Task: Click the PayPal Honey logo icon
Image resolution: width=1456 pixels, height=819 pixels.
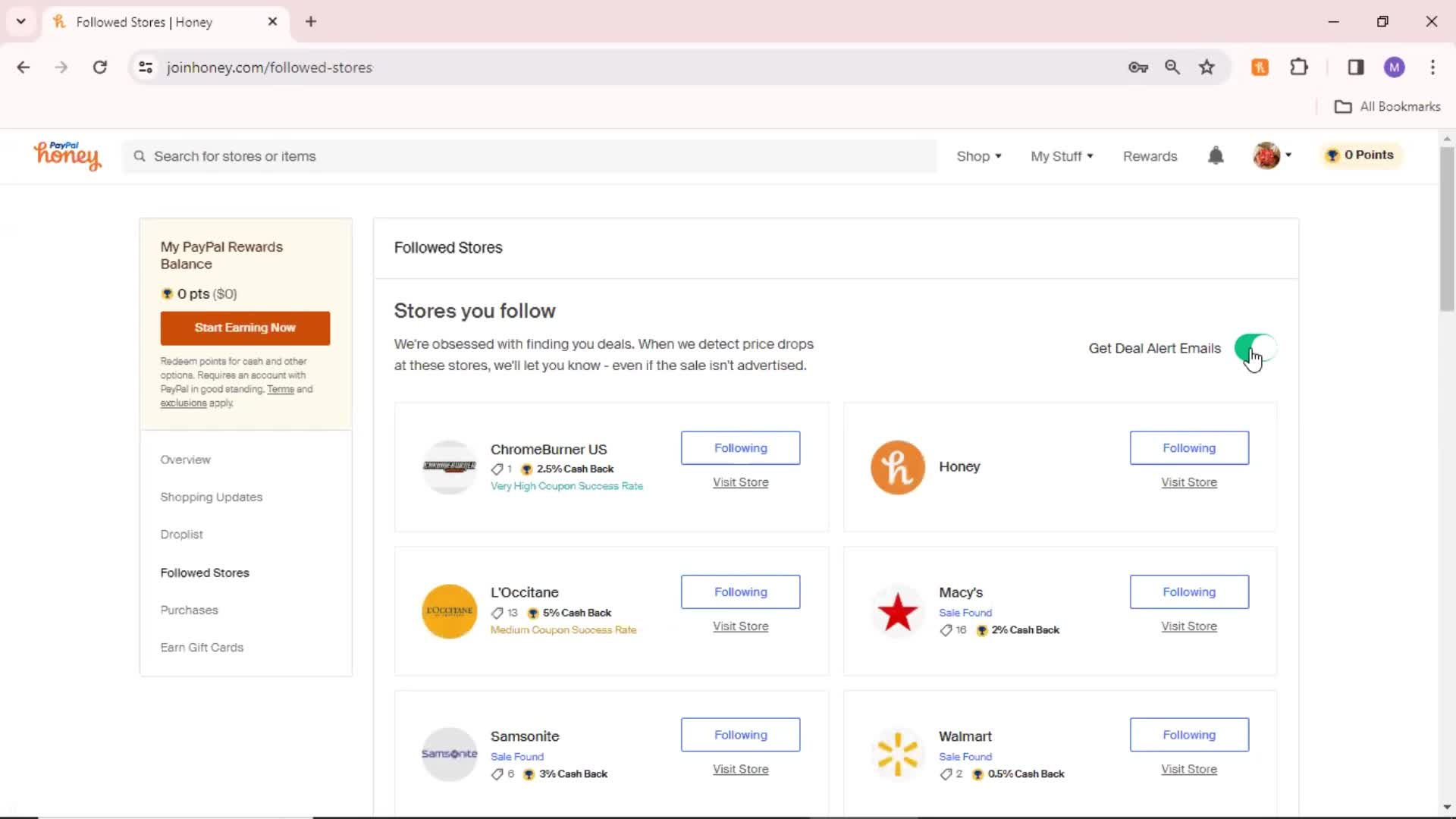Action: 68,155
